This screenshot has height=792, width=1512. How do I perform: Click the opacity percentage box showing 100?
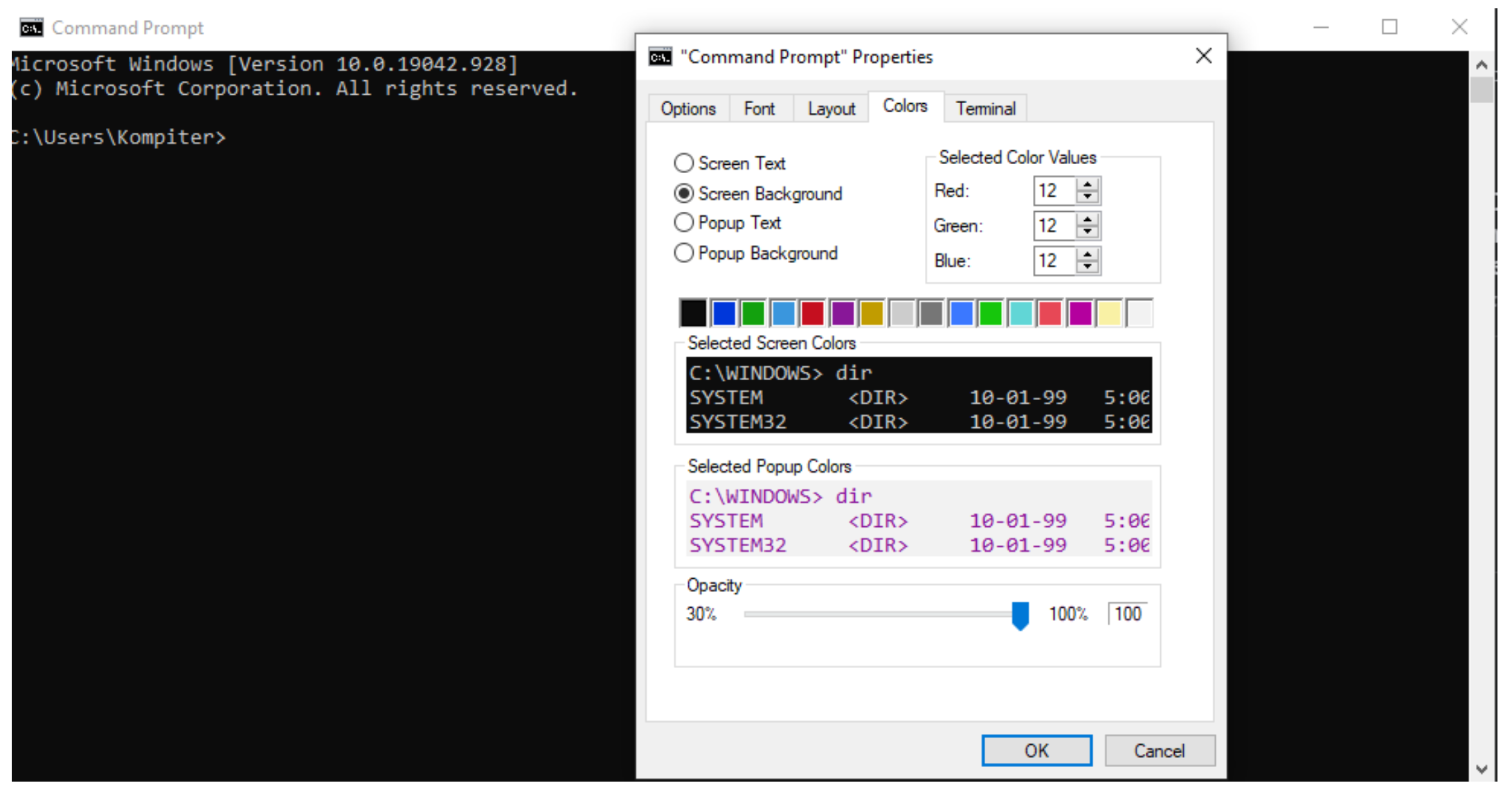[x=1128, y=614]
